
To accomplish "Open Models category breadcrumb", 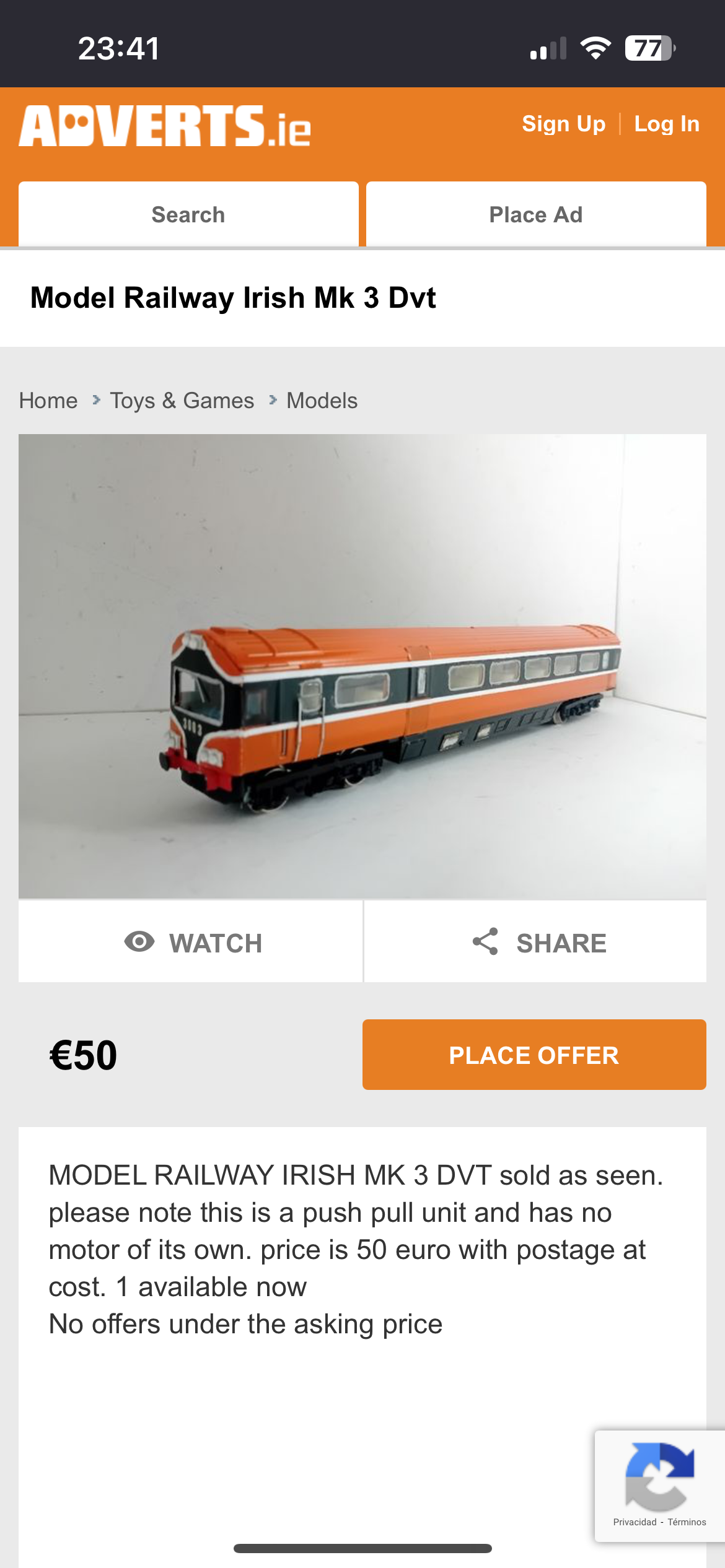I will tap(322, 401).
